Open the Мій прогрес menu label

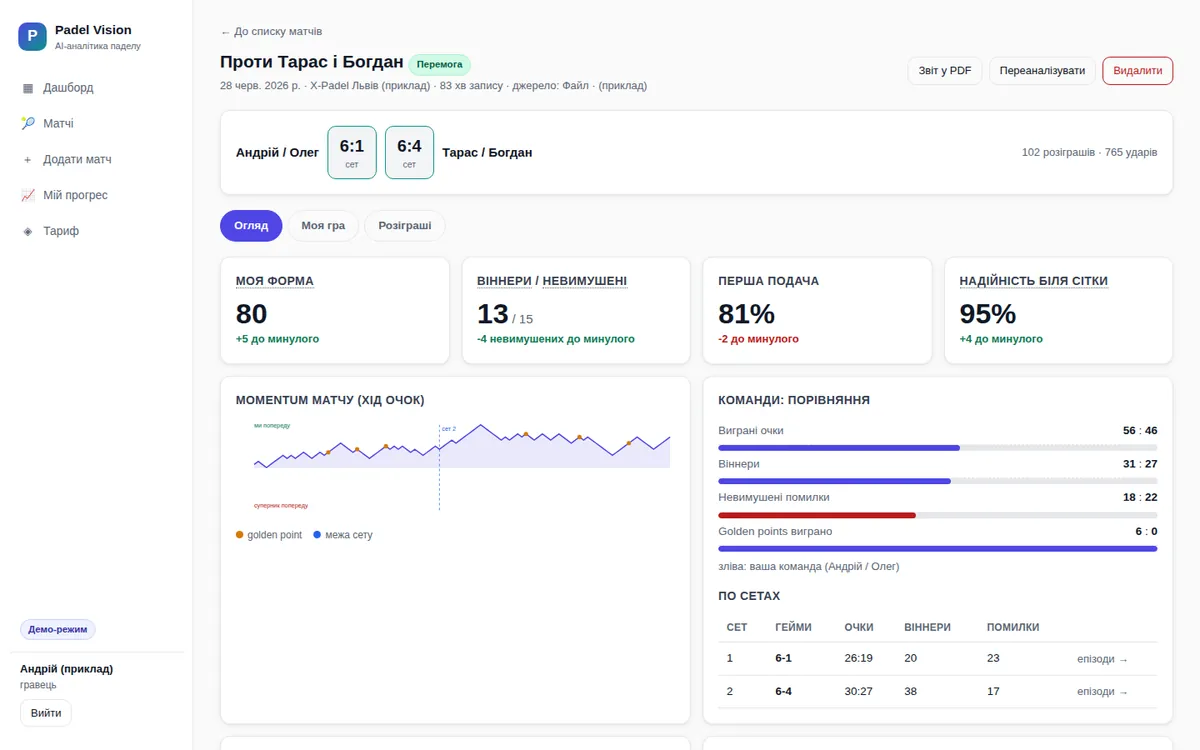click(x=75, y=196)
